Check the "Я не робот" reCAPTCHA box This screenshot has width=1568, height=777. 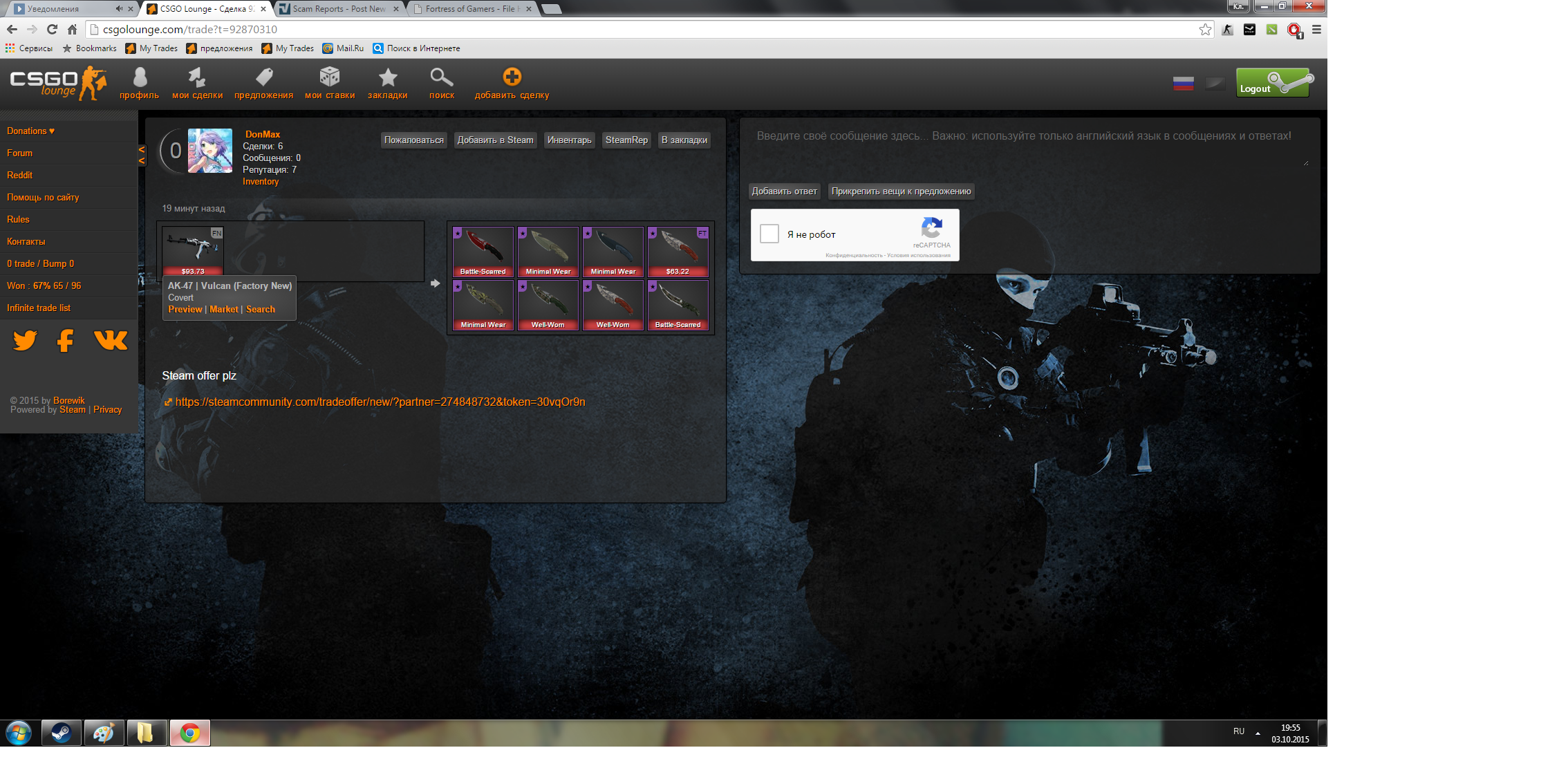click(769, 234)
